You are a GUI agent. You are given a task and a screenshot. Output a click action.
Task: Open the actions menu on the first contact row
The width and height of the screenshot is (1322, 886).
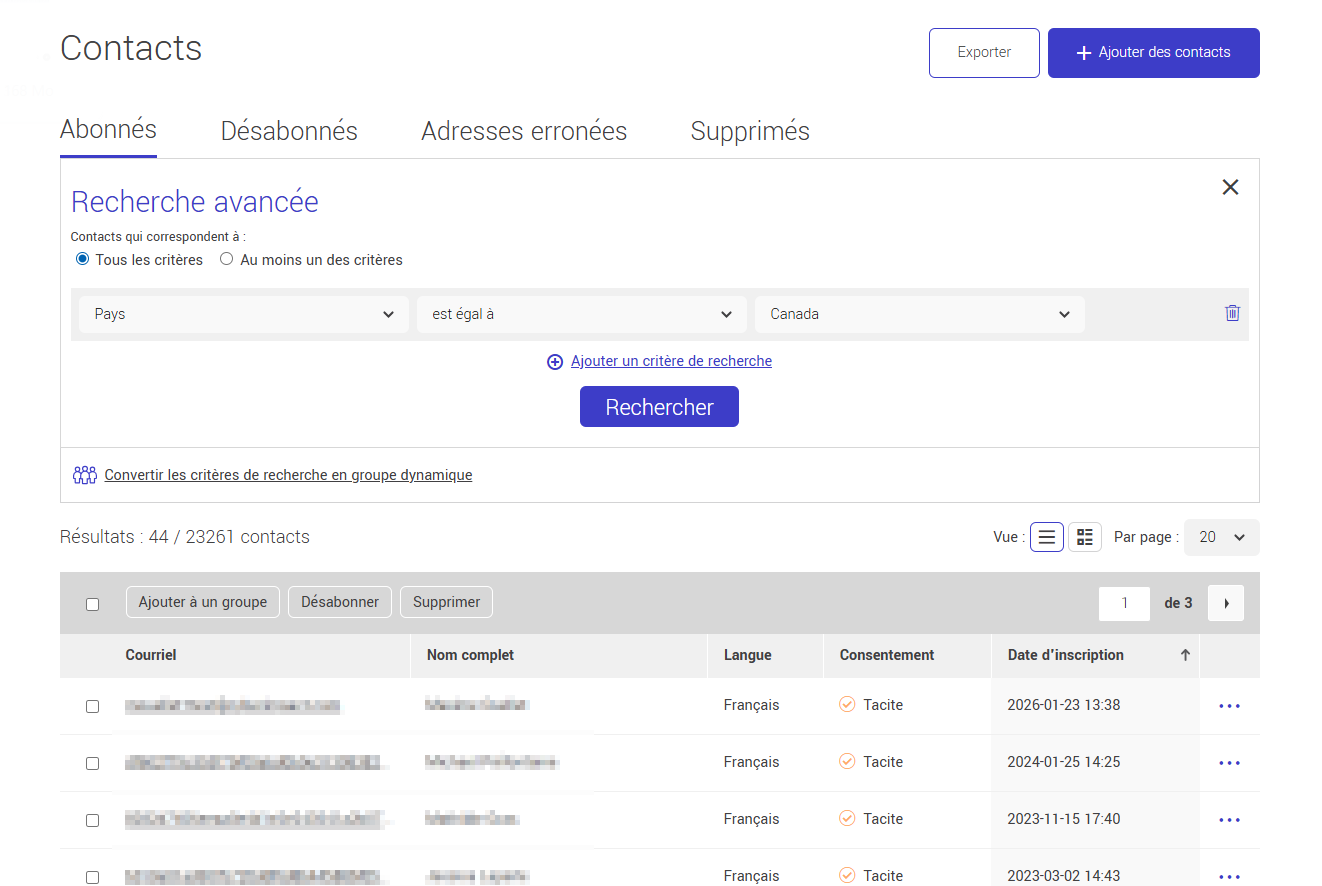pos(1229,705)
